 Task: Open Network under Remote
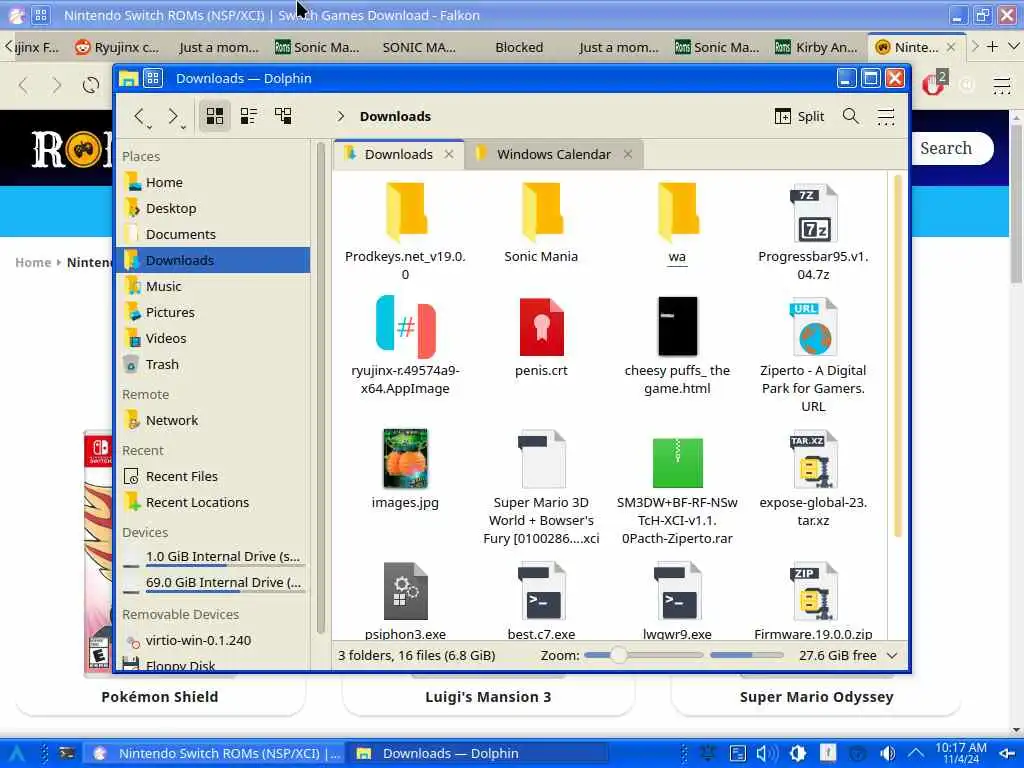click(x=214, y=421)
